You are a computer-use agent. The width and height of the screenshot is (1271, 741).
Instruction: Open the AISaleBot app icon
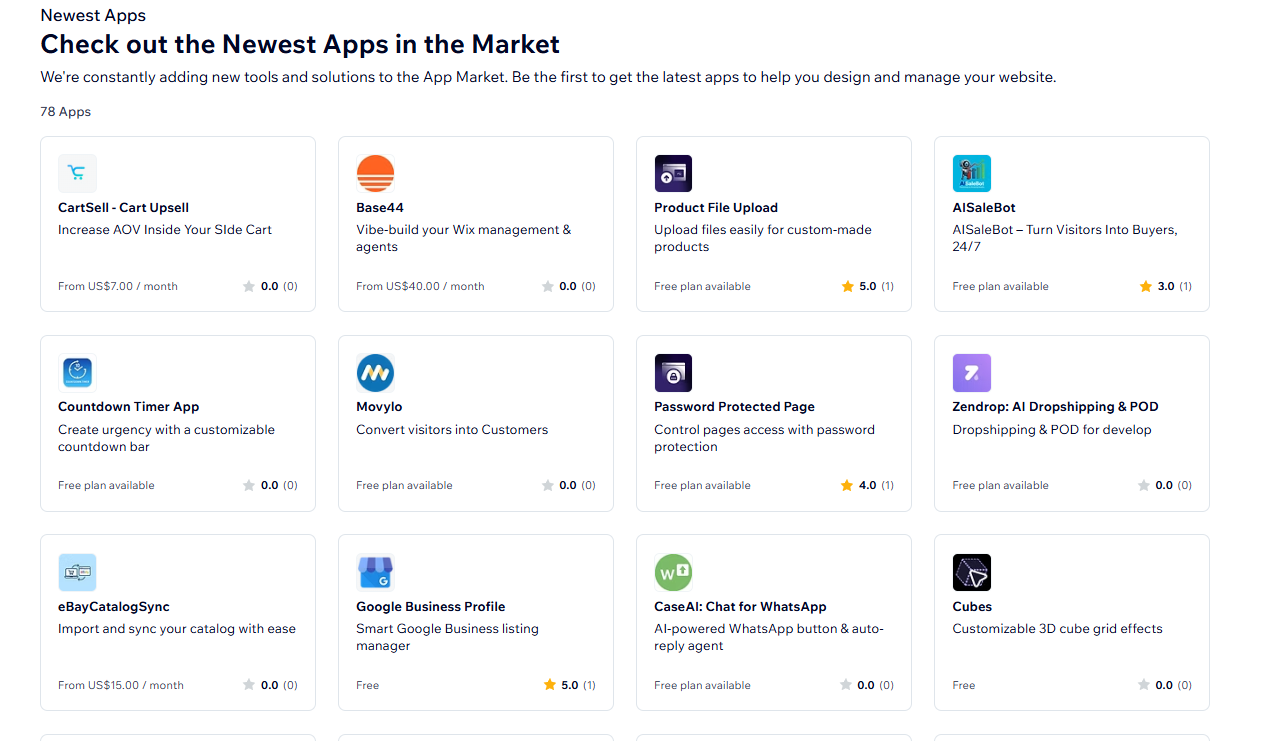(x=971, y=173)
